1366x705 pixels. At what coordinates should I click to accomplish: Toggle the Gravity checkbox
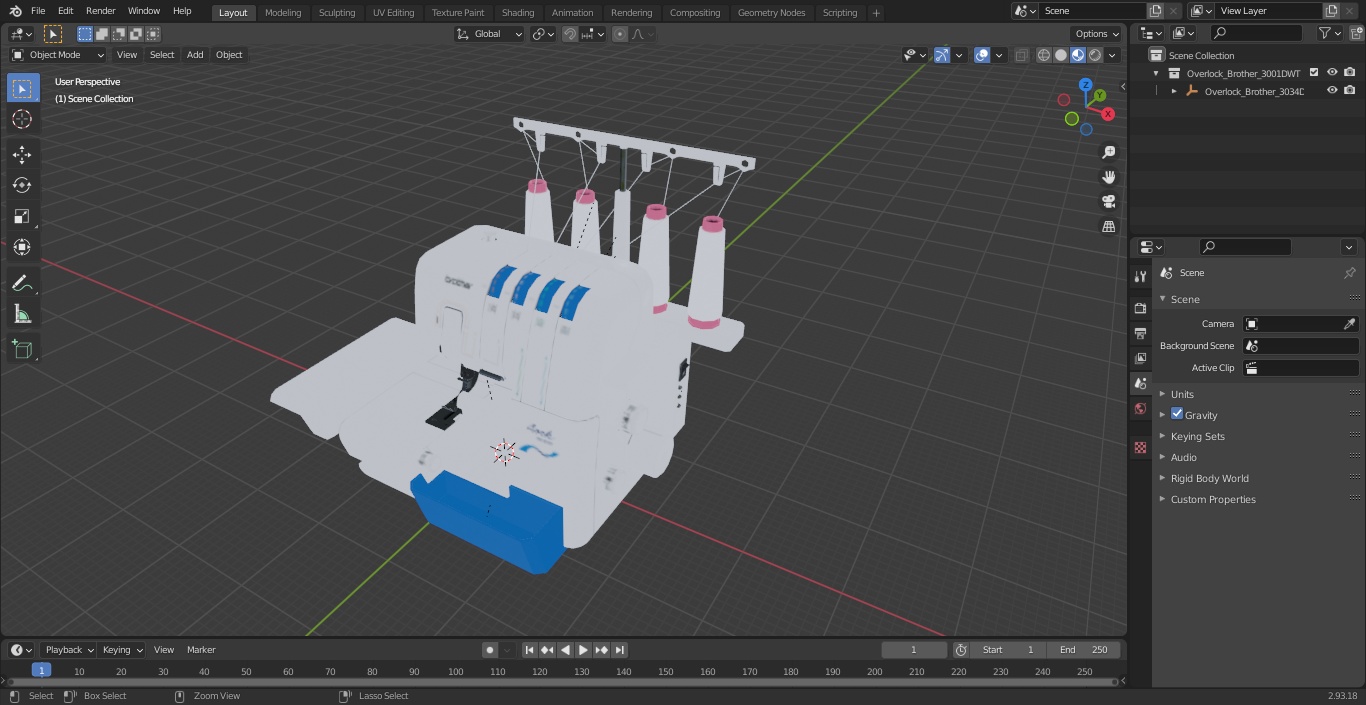point(1177,414)
